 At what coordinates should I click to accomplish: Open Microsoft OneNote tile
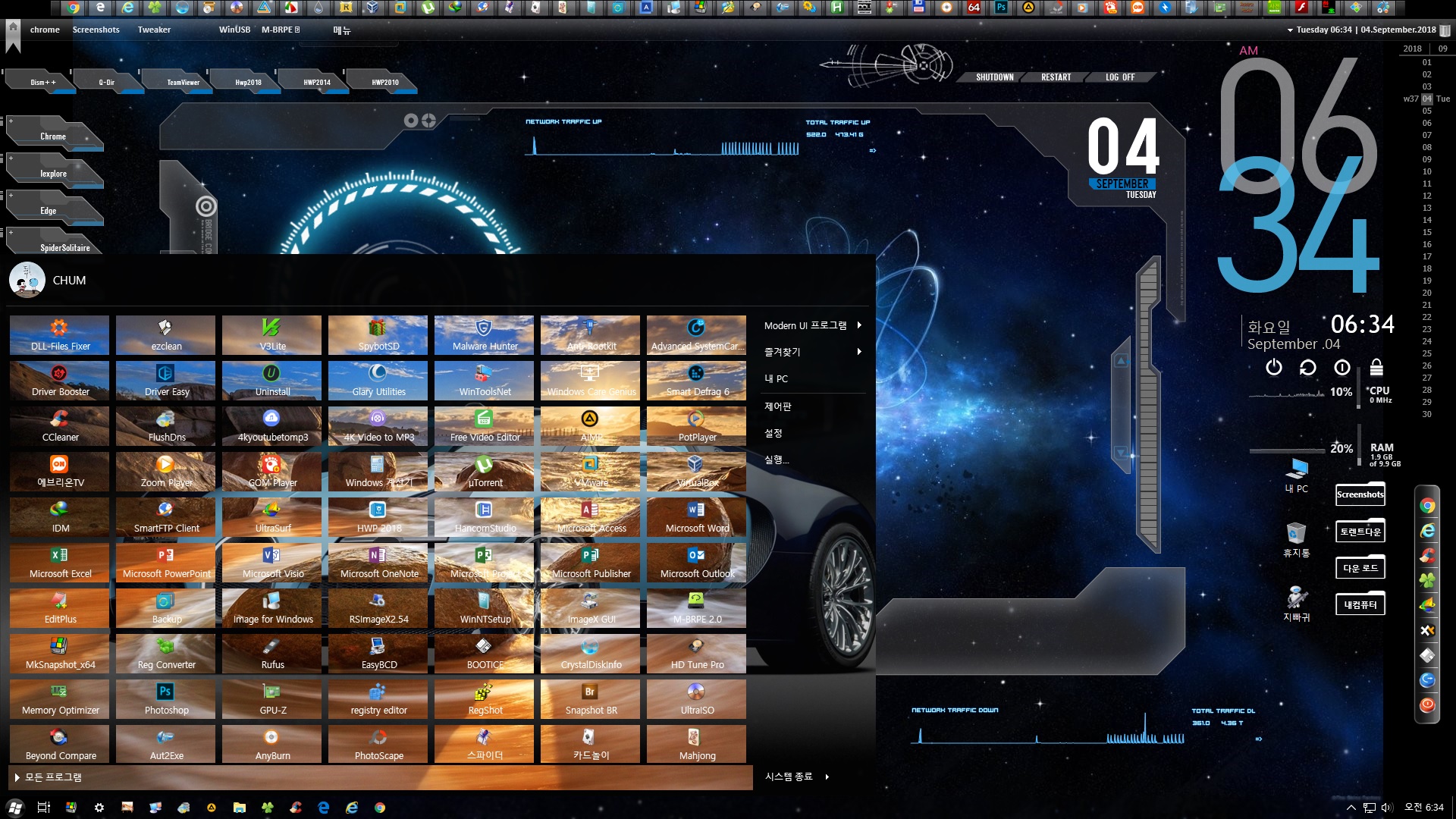(x=378, y=563)
